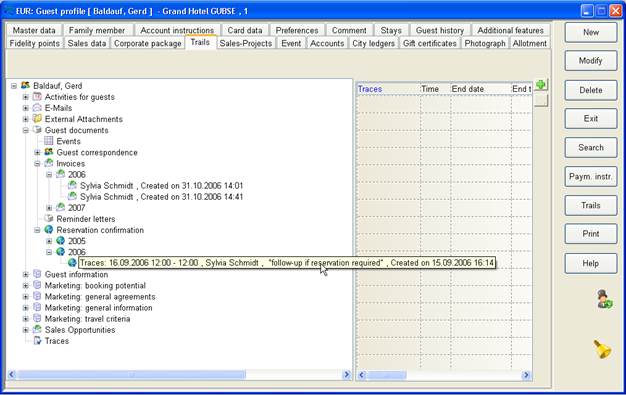The height and width of the screenshot is (395, 626).
Task: Expand the 2007 invoices node
Action: [49, 208]
